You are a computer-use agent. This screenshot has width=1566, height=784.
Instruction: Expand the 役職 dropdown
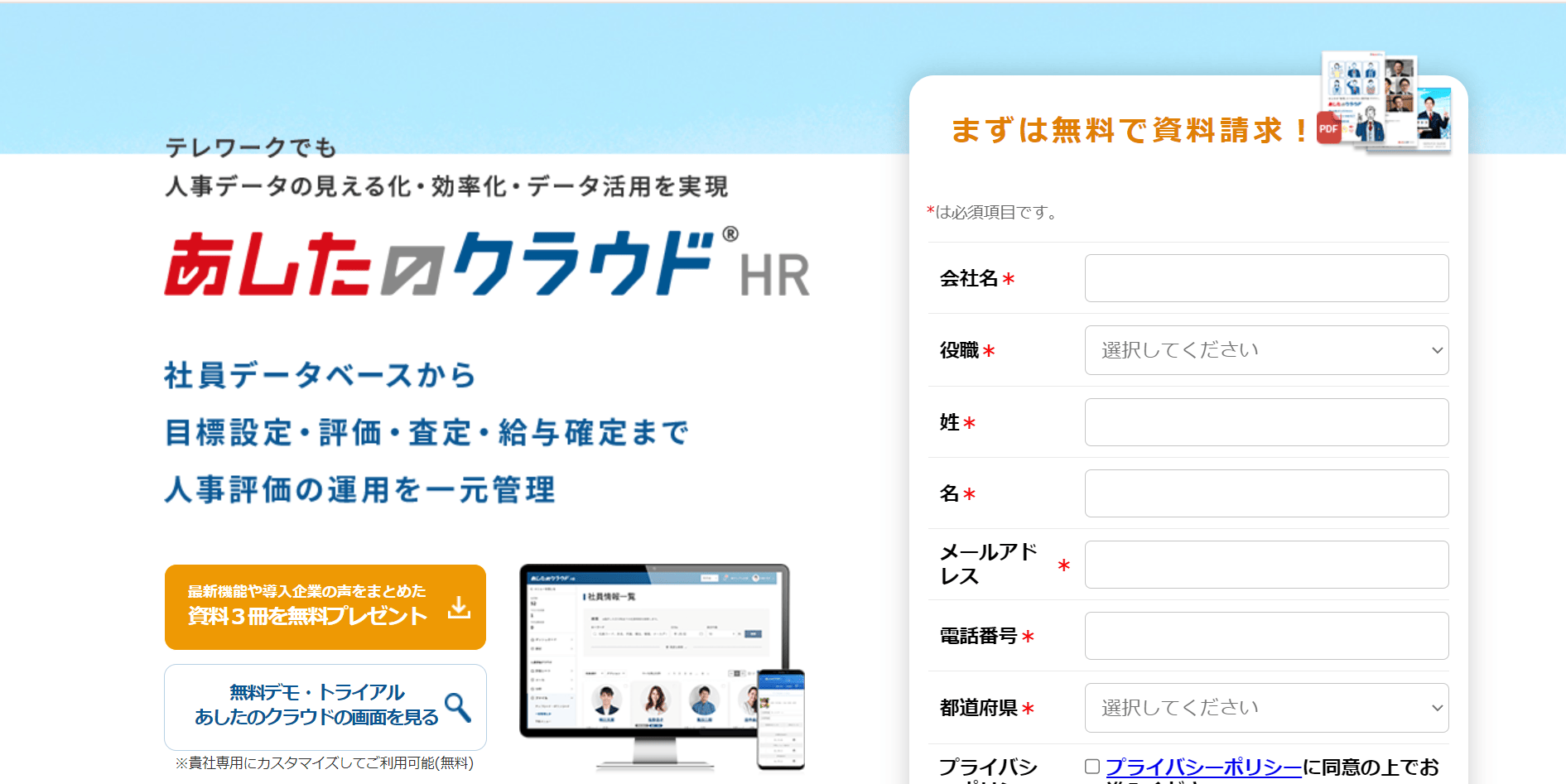(1266, 350)
